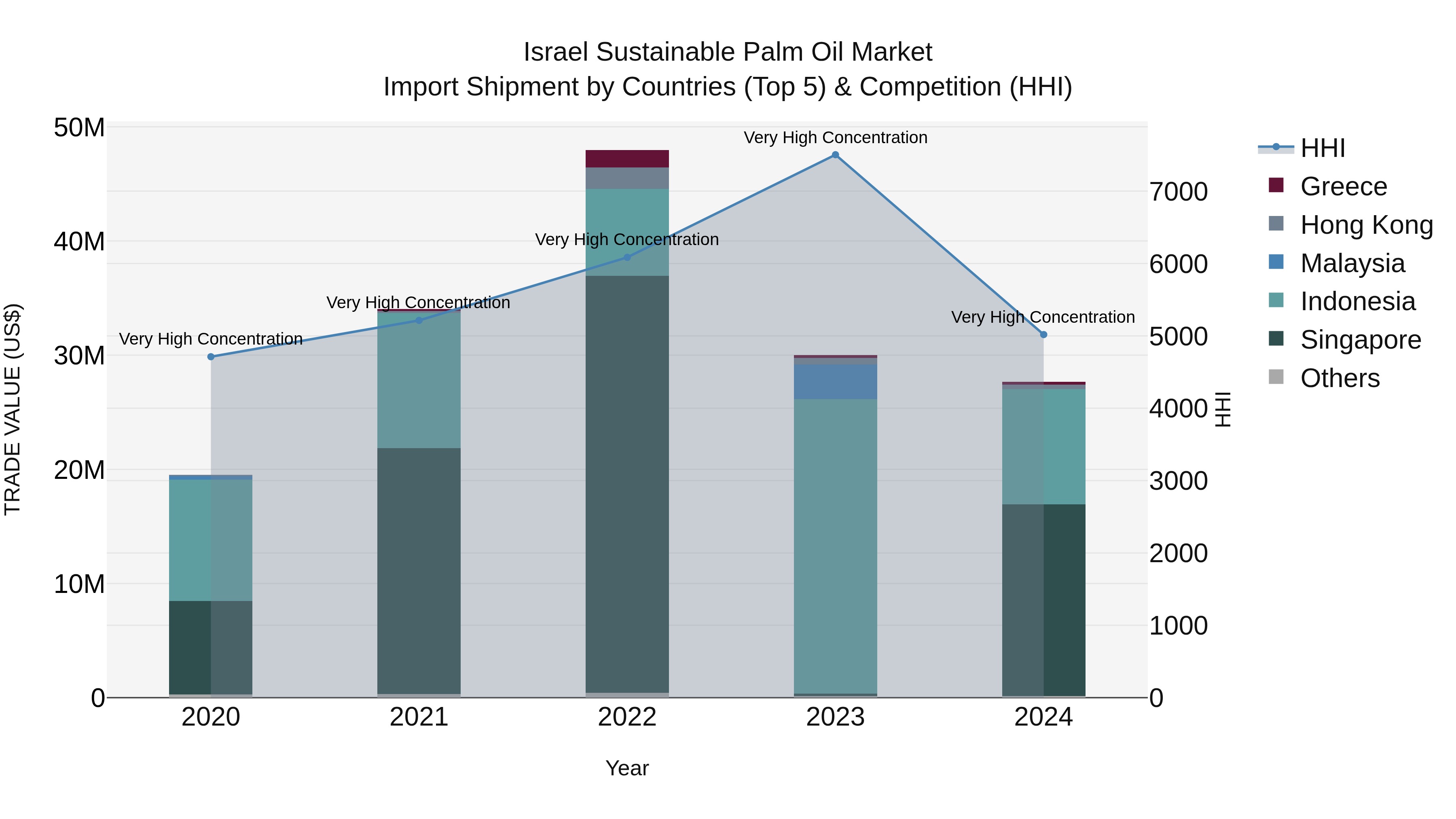Click the subtitle 'Import Shipment by Countries (Top 5) & Competition (HHI)'
This screenshot has width=1456, height=819.
[728, 87]
